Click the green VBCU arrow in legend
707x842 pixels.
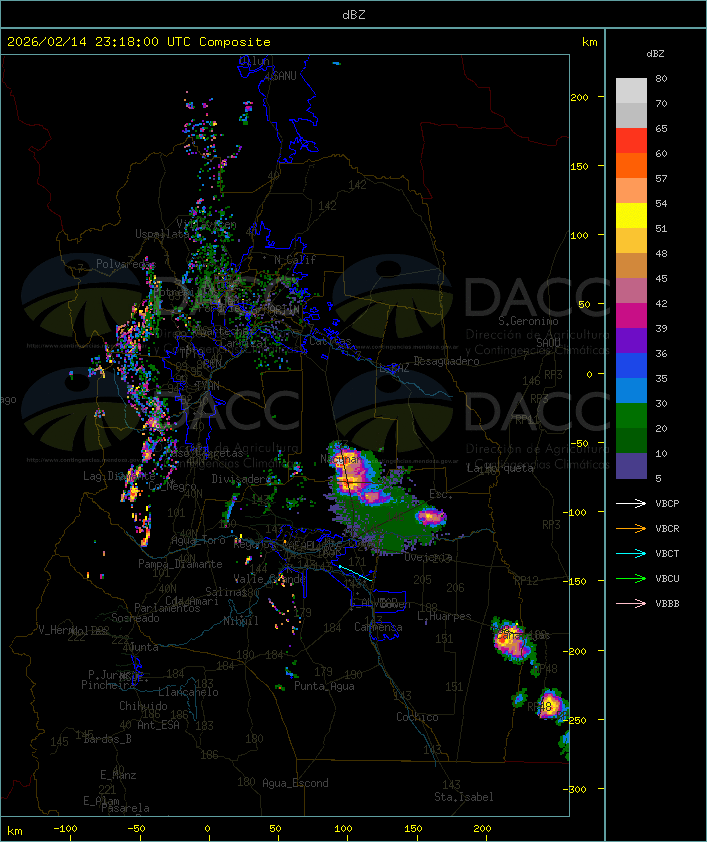point(631,578)
